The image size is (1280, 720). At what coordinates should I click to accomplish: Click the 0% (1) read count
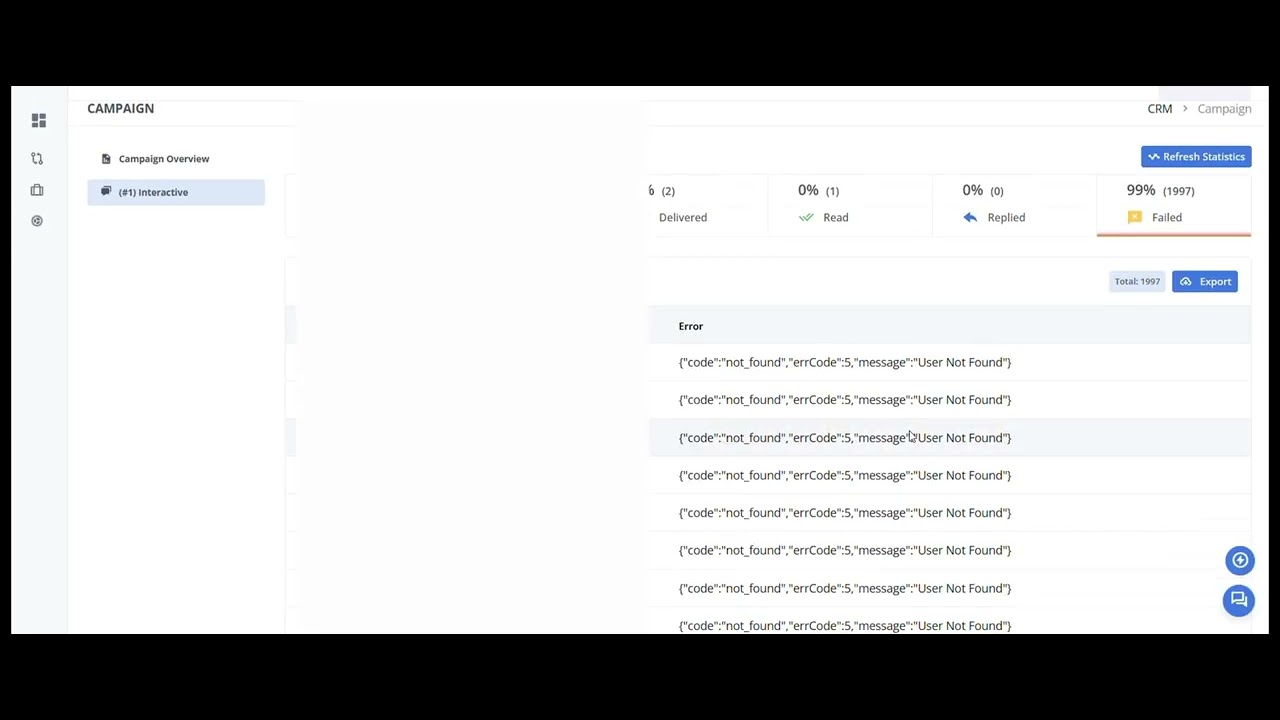coord(819,190)
